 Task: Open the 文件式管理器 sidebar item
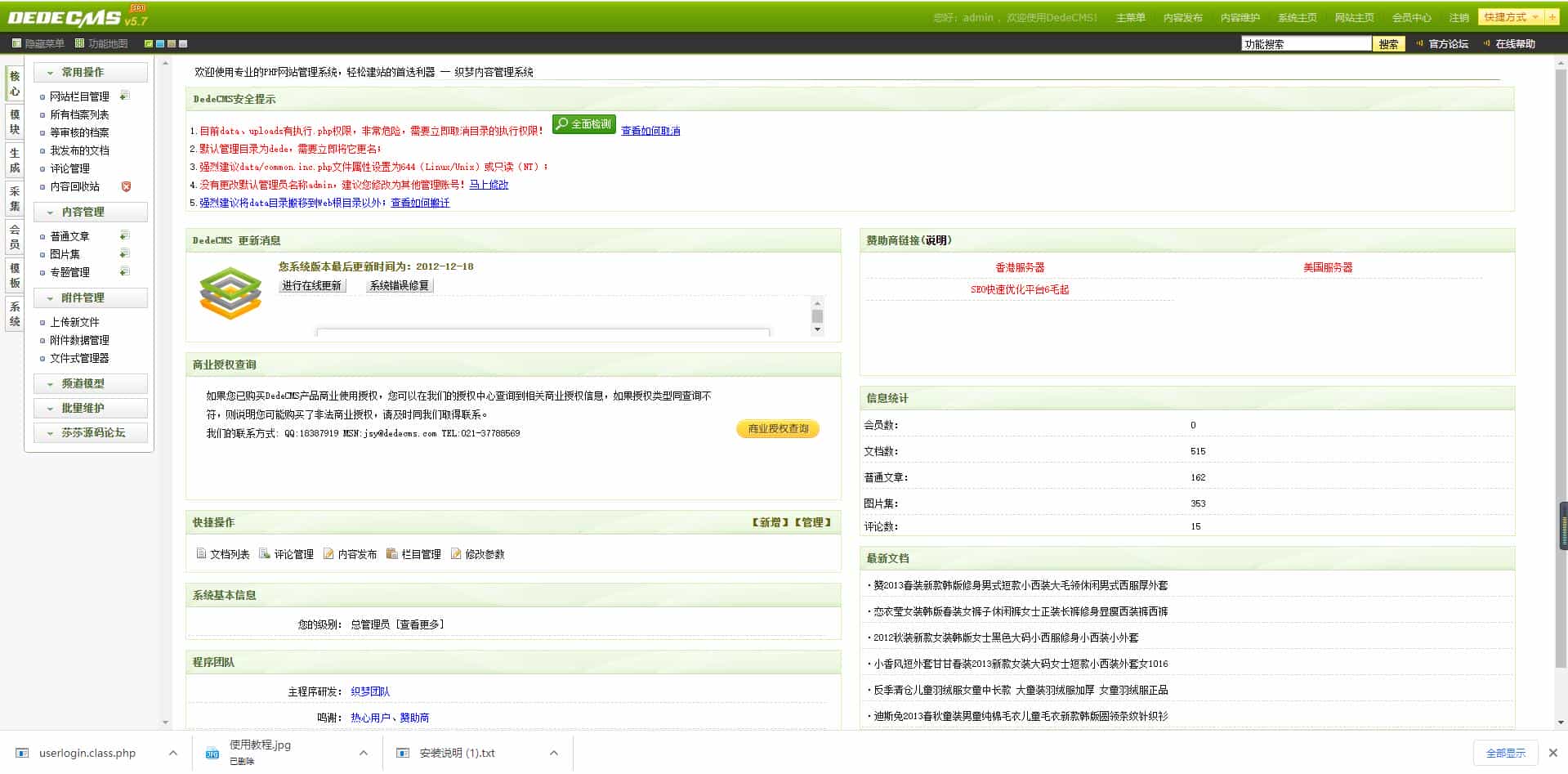[79, 358]
